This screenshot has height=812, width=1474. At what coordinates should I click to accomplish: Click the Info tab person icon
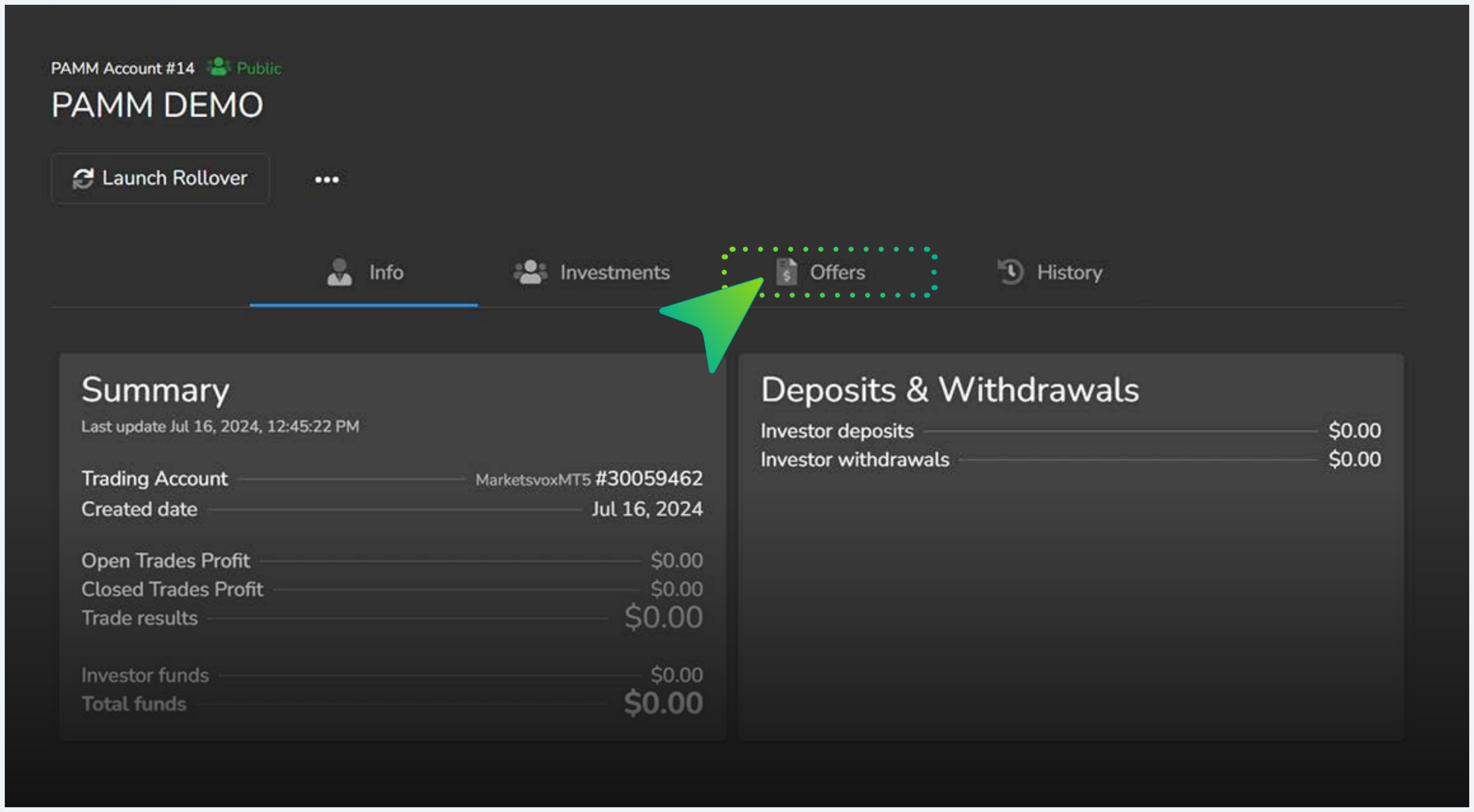tap(339, 272)
